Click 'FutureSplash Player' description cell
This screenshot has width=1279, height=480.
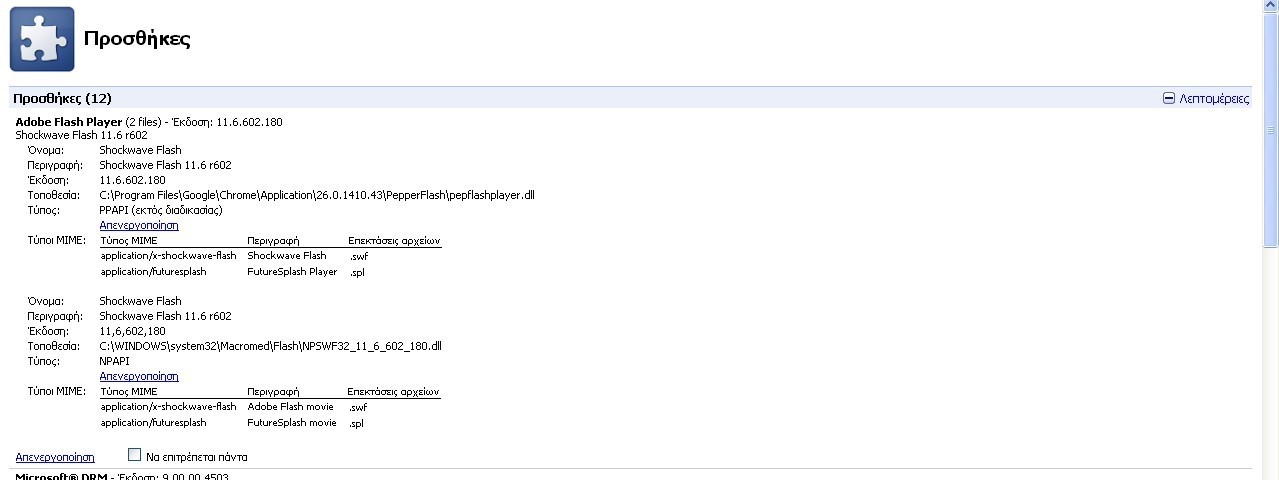click(x=292, y=272)
